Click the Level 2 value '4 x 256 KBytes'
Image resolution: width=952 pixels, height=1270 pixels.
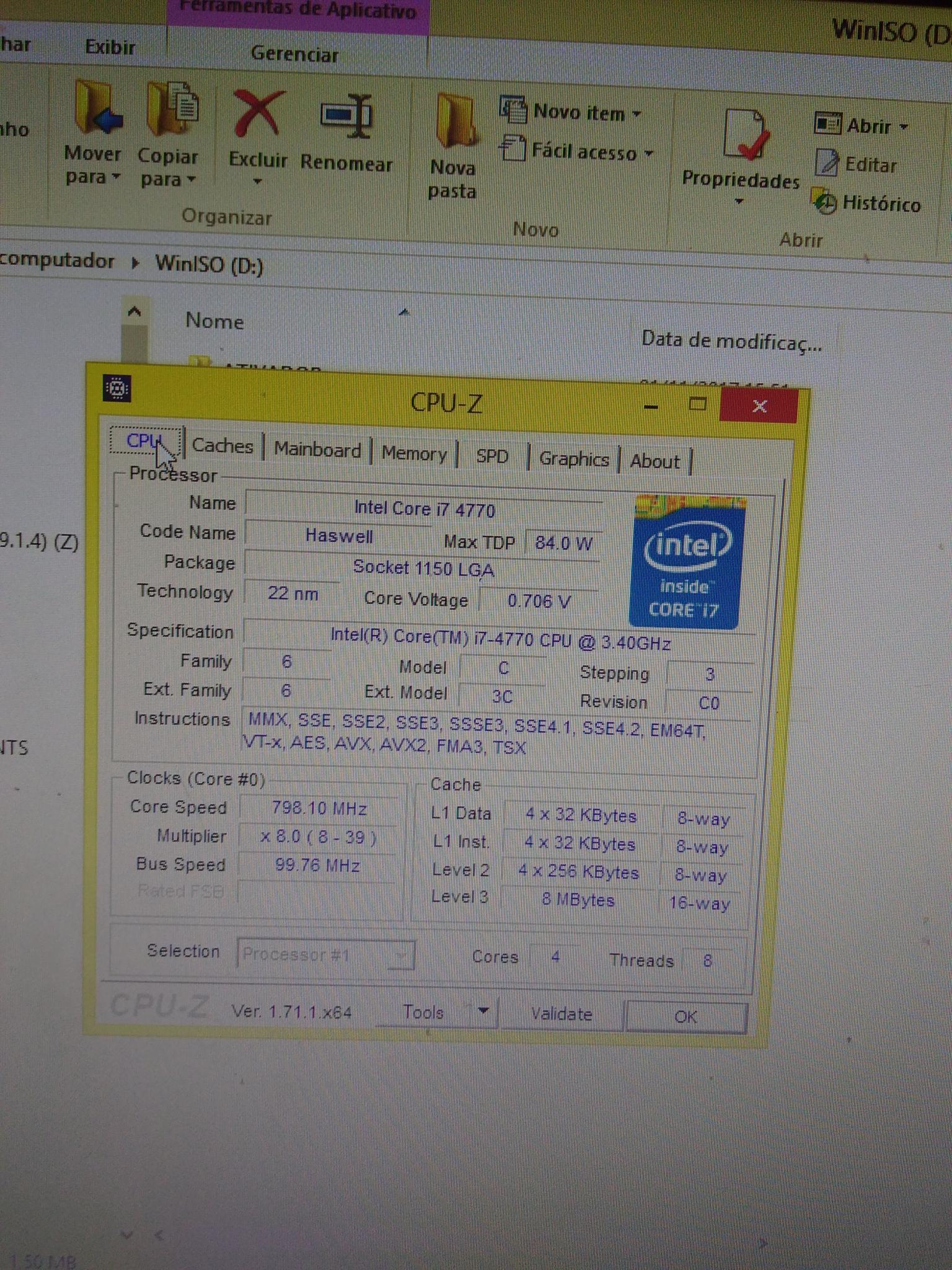(578, 872)
